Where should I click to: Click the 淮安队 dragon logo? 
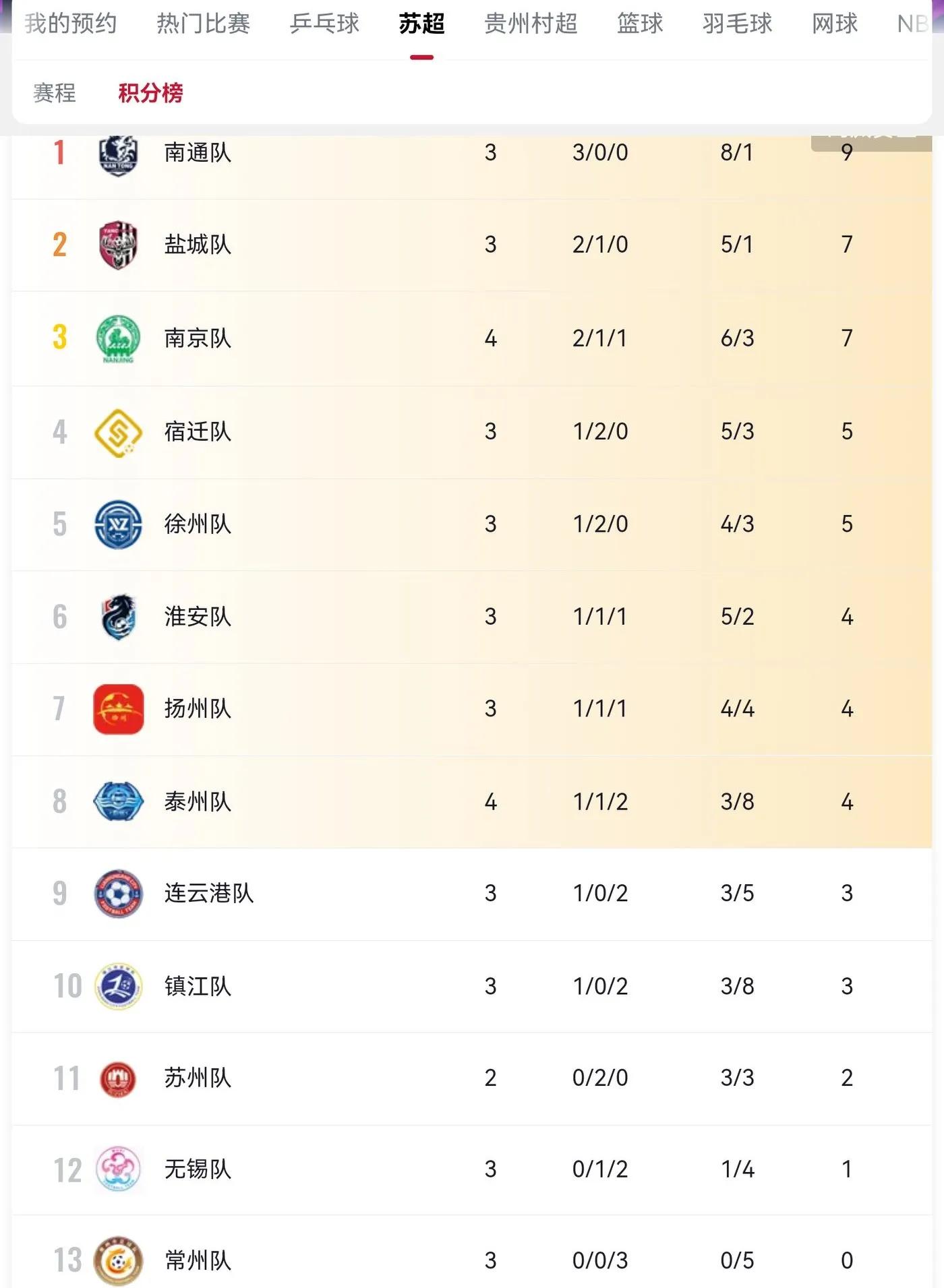tap(119, 617)
